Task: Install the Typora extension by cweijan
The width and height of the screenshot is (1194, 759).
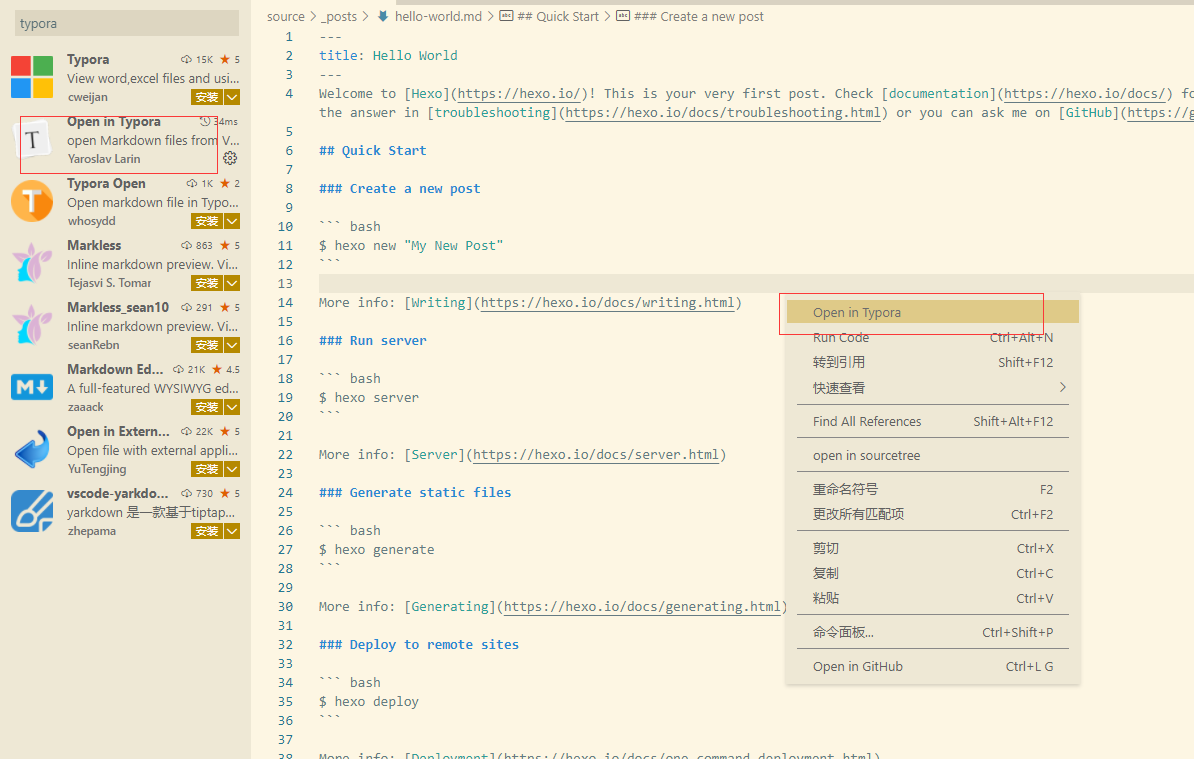Action: pos(207,97)
